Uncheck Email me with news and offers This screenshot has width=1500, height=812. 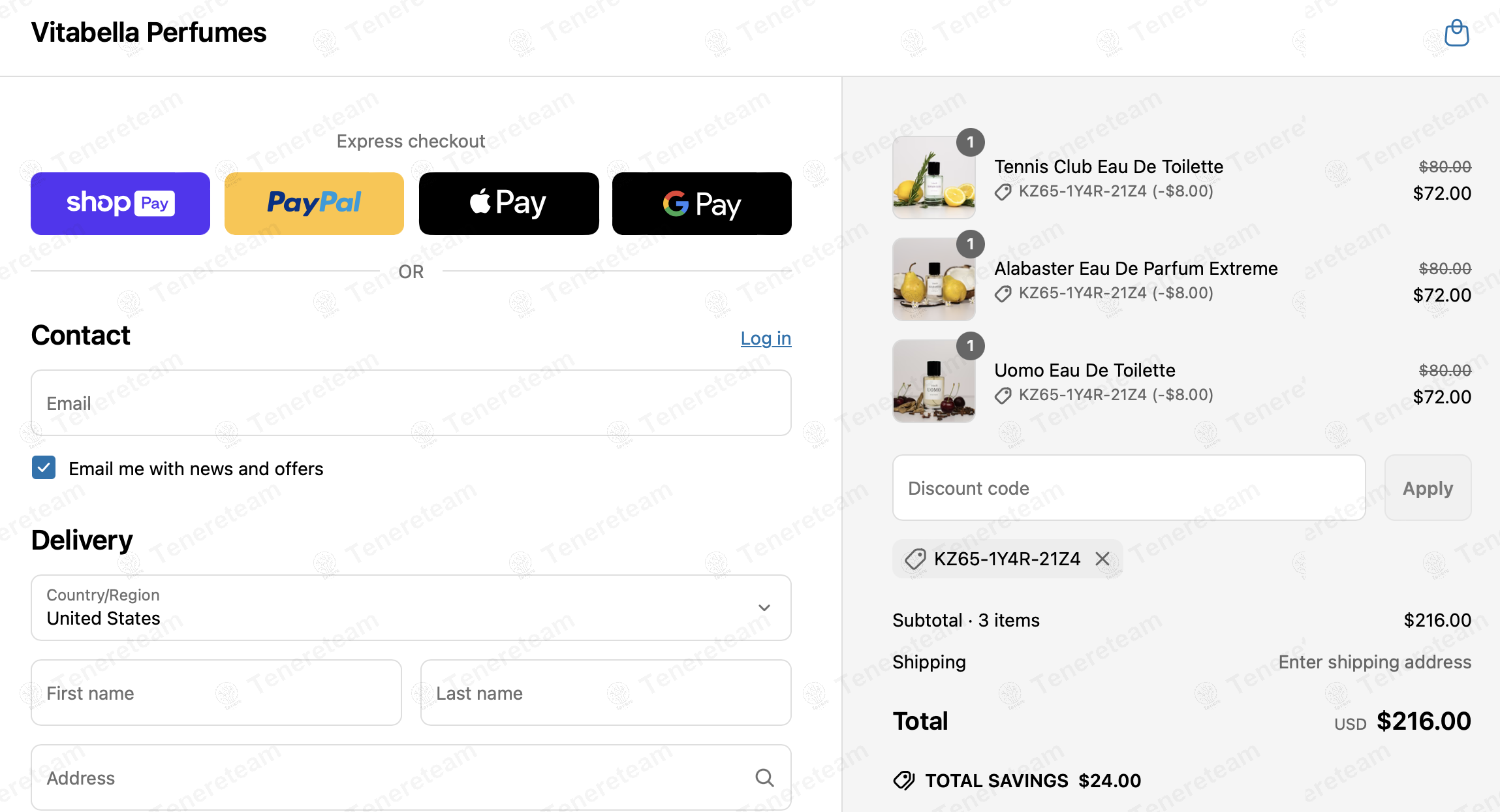(44, 468)
